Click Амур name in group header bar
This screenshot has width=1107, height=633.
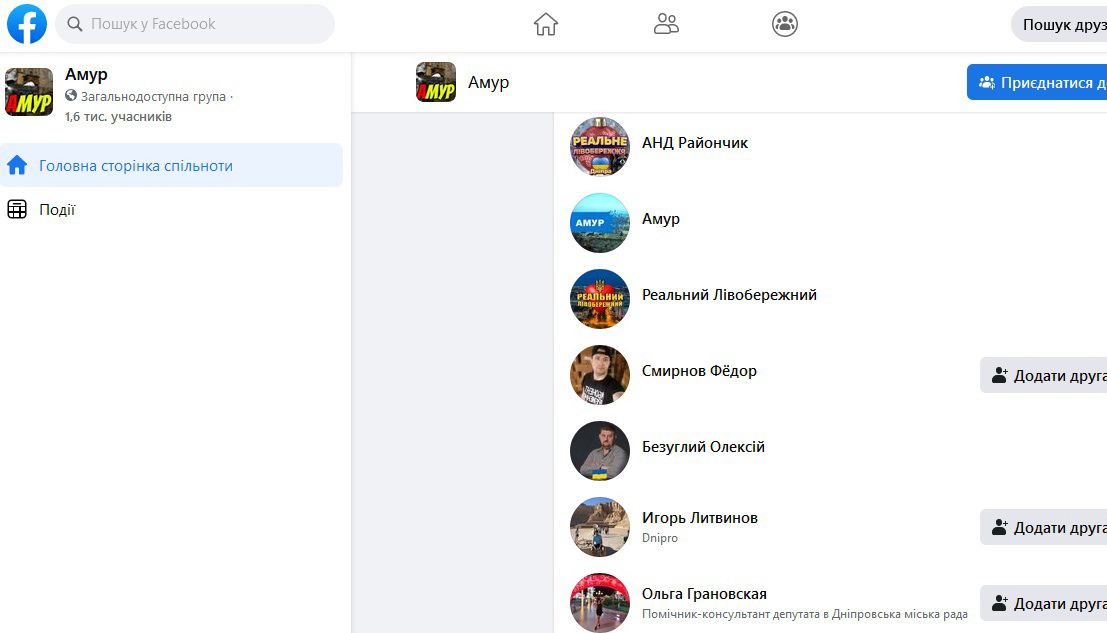pyautogui.click(x=489, y=83)
